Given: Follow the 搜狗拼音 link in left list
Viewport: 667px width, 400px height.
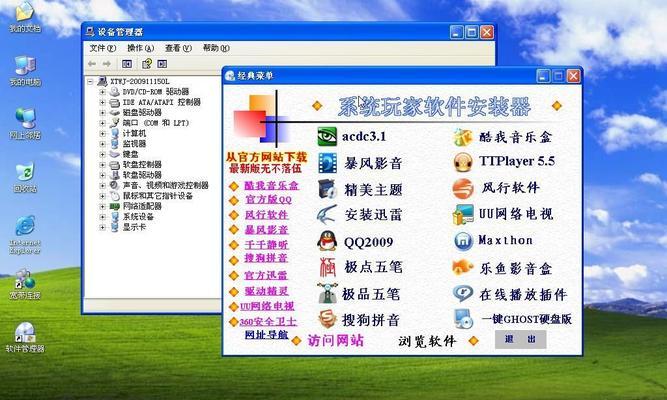Looking at the screenshot, I should 266,258.
